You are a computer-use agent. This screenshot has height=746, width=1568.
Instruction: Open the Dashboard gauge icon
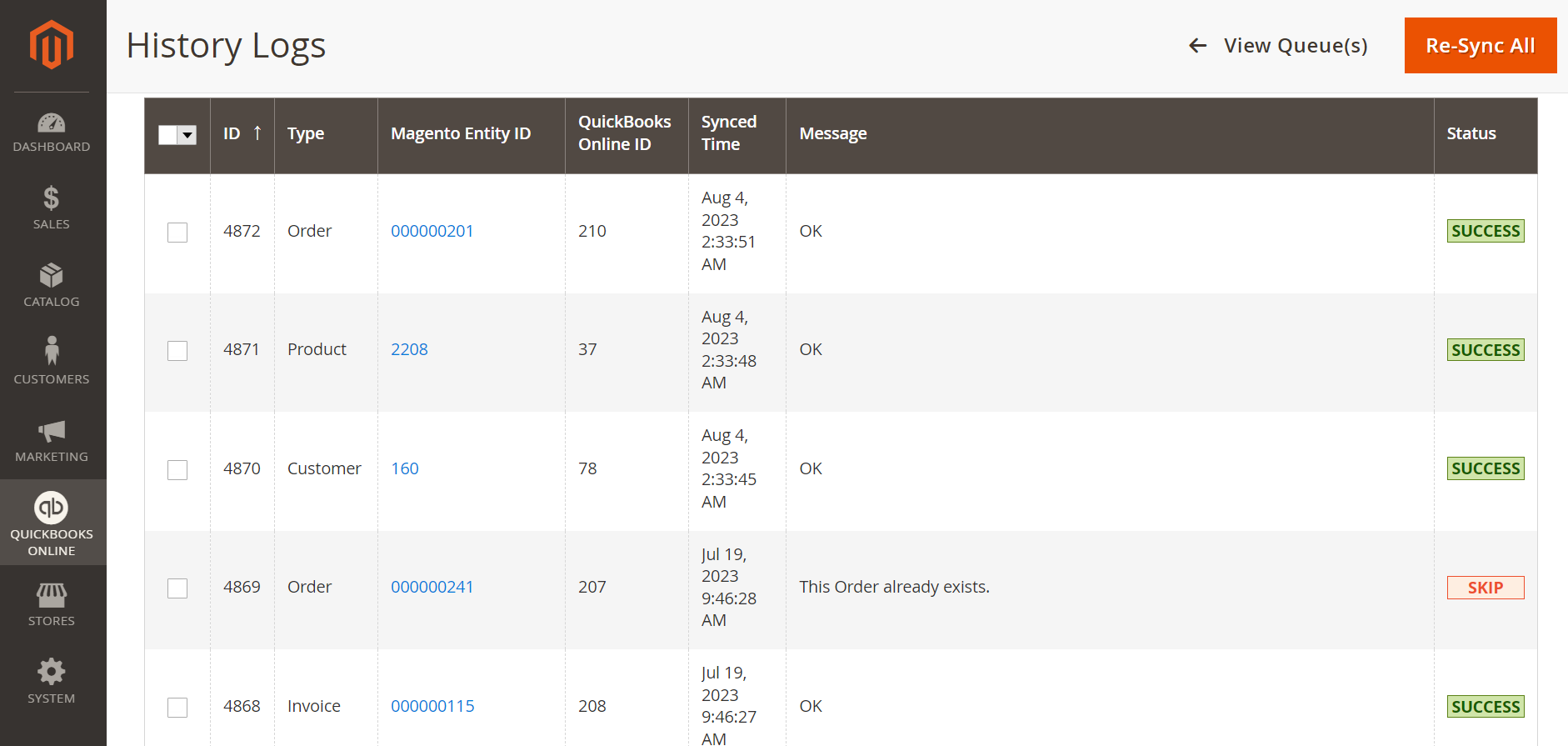(52, 123)
